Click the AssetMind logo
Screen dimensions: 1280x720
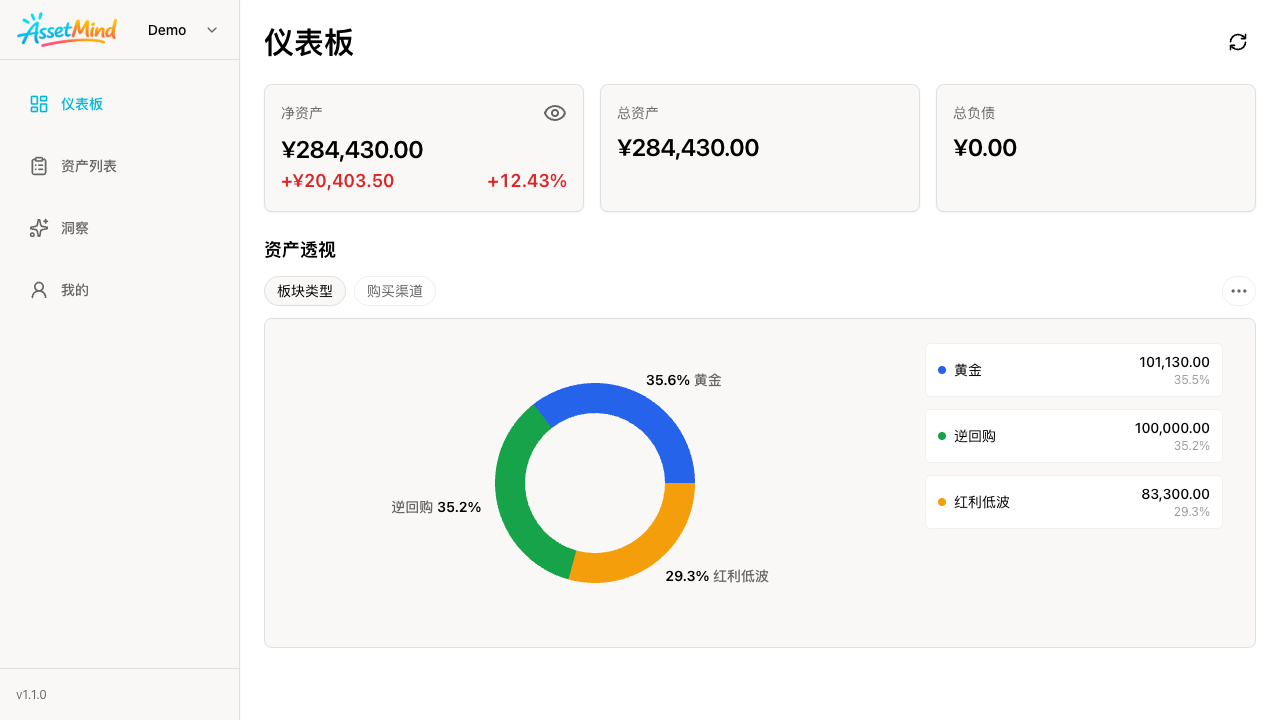pyautogui.click(x=67, y=30)
